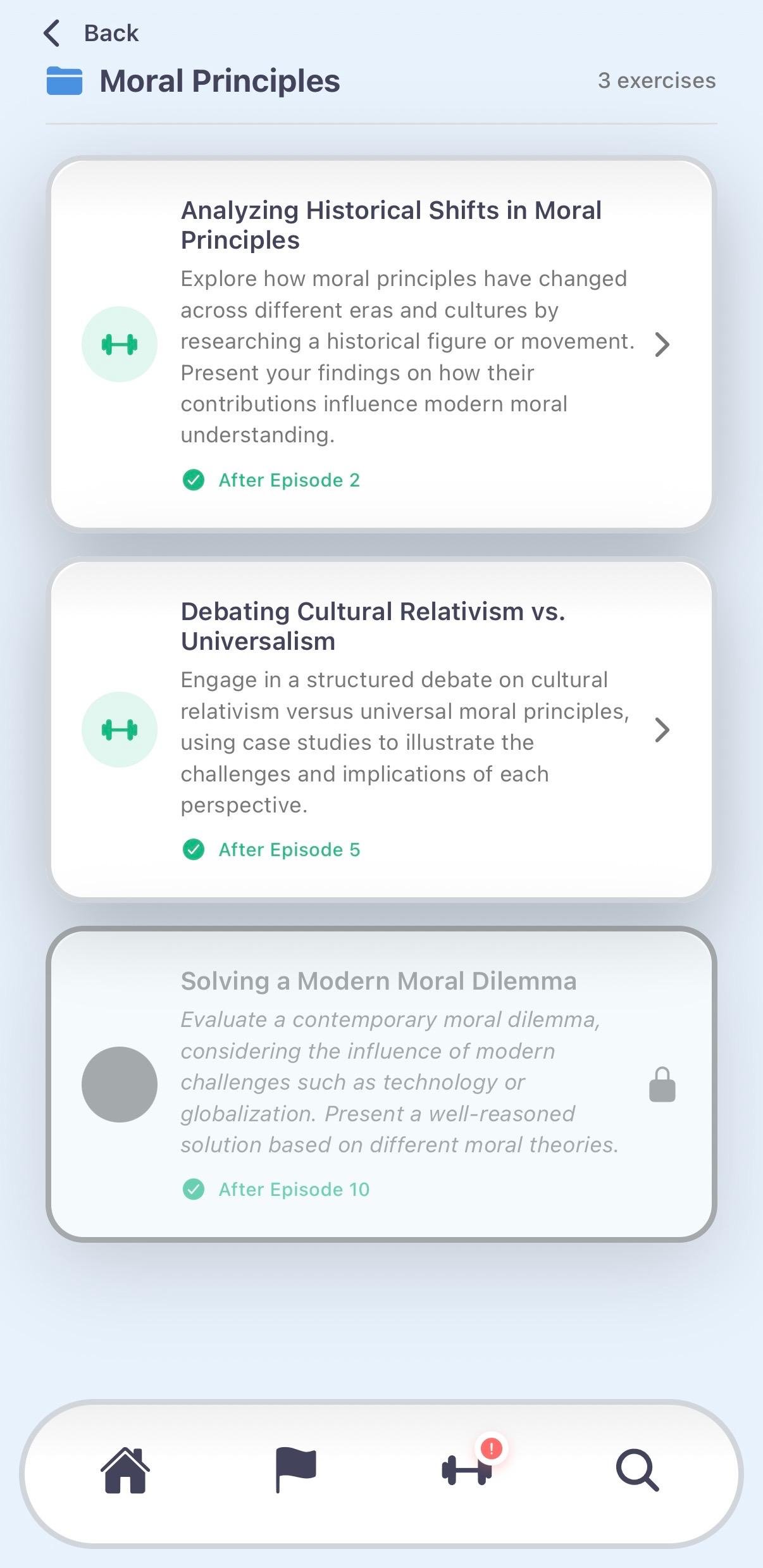Click the After Episode 2 checkmark
763x1568 pixels.
click(x=194, y=480)
